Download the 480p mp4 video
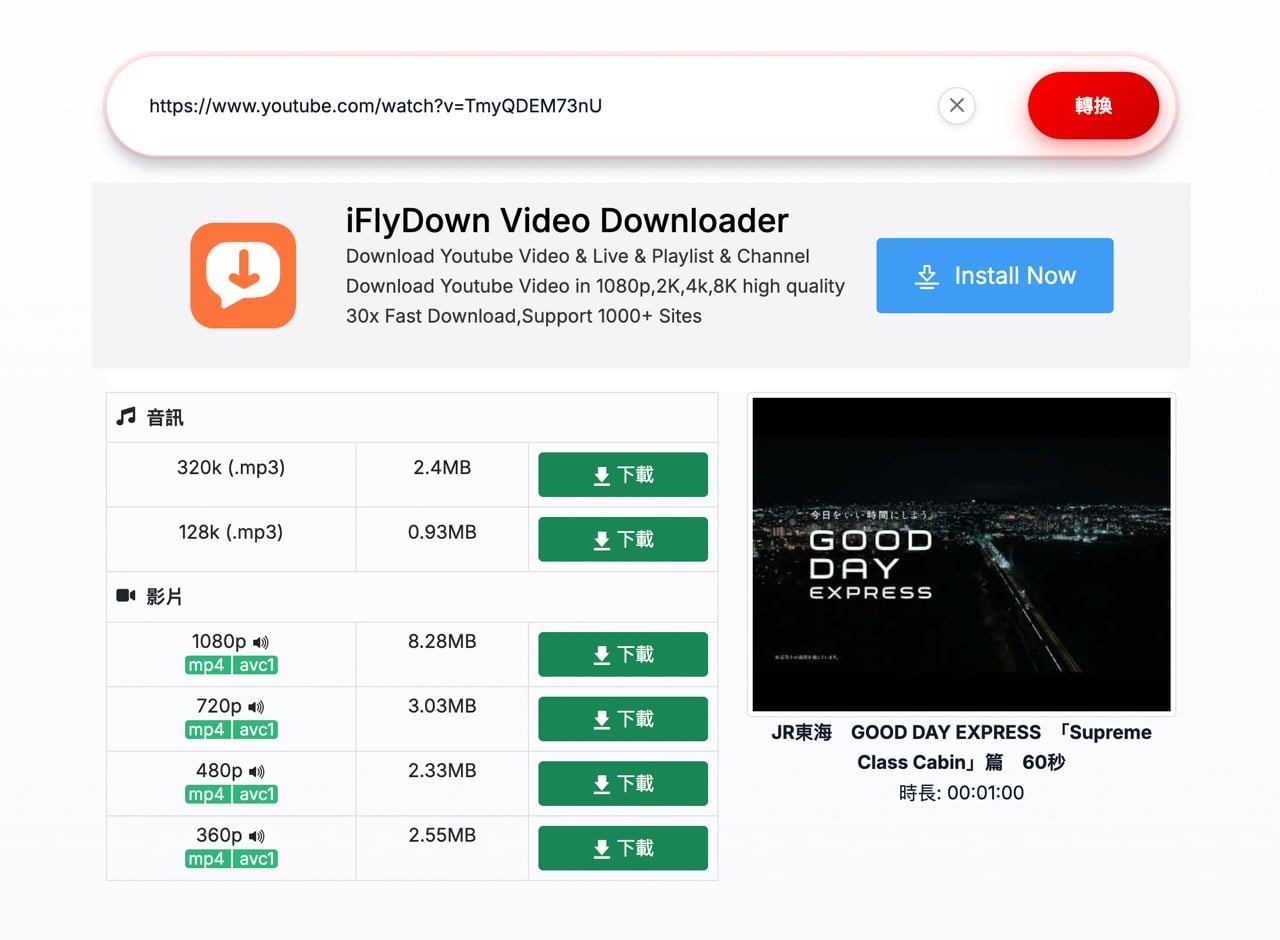Image resolution: width=1280 pixels, height=940 pixels. (x=623, y=784)
